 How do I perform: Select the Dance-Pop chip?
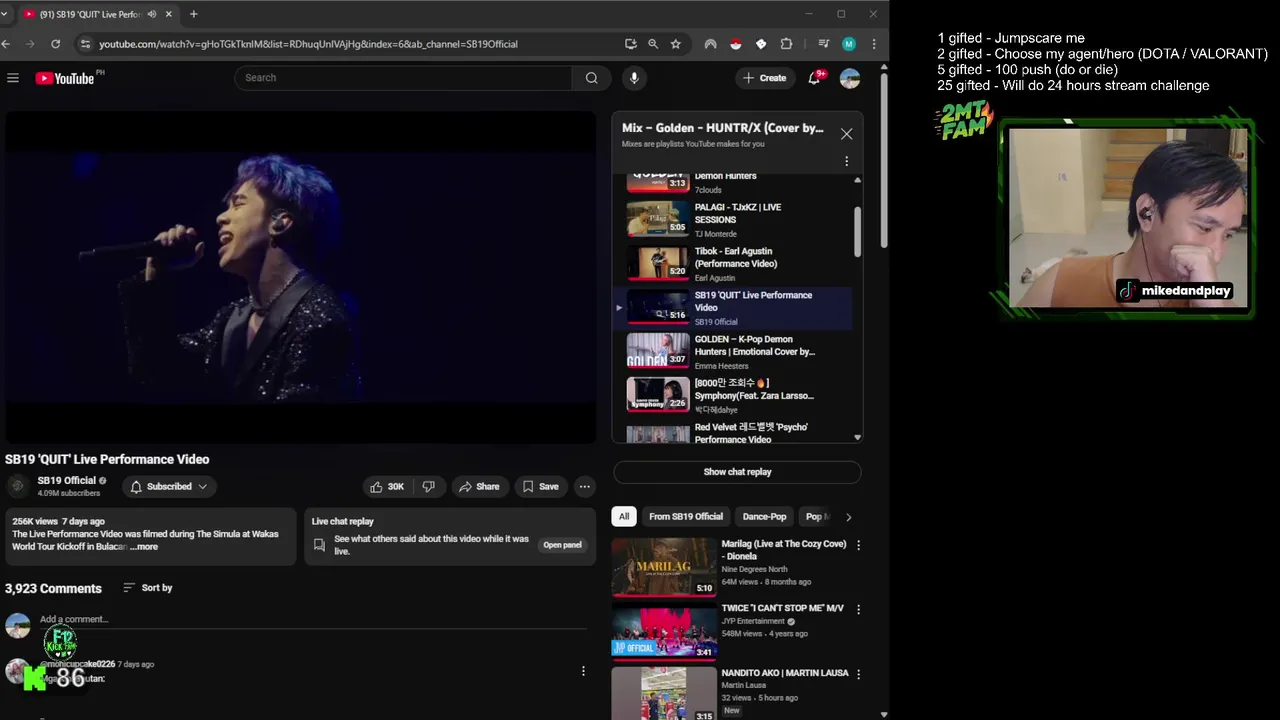[x=765, y=517]
